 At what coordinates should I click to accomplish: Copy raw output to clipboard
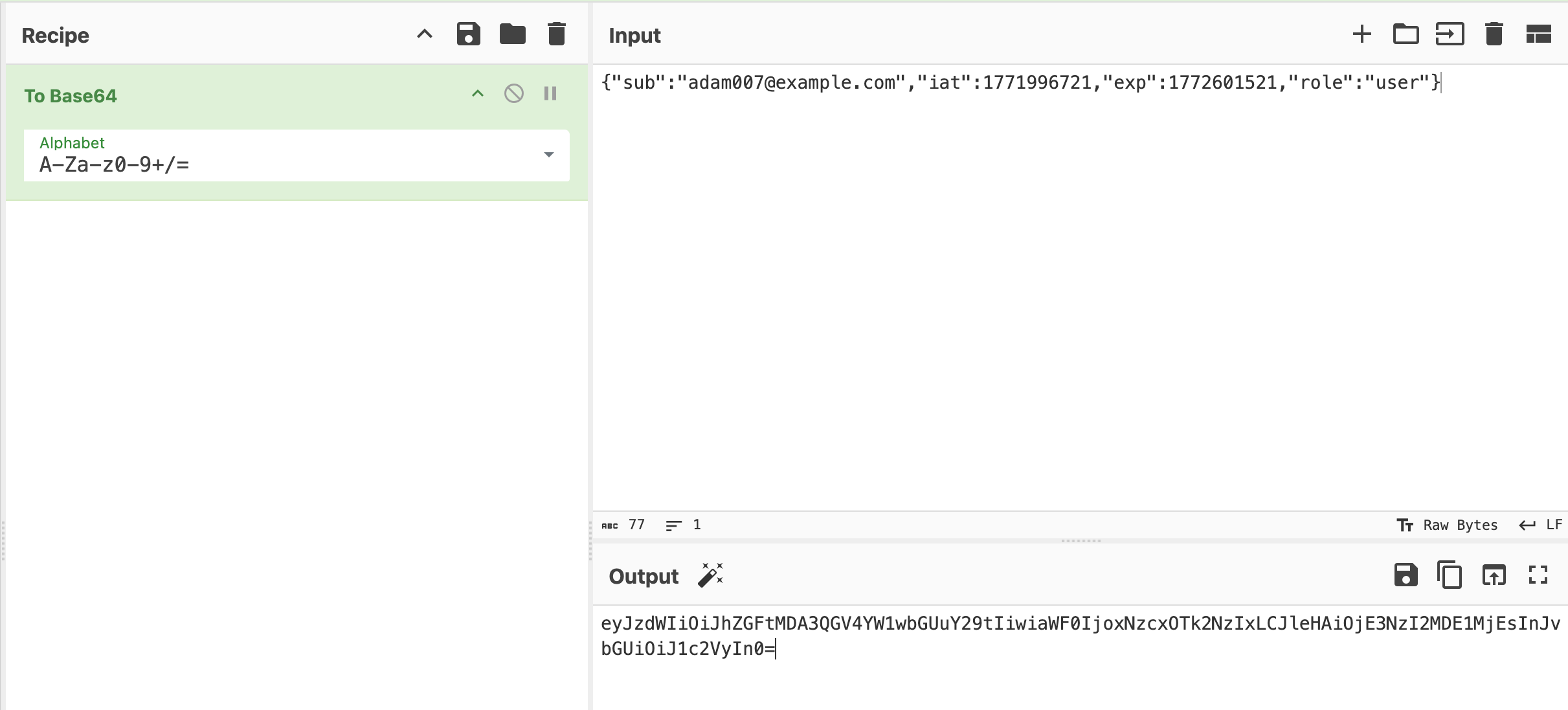[x=1450, y=575]
